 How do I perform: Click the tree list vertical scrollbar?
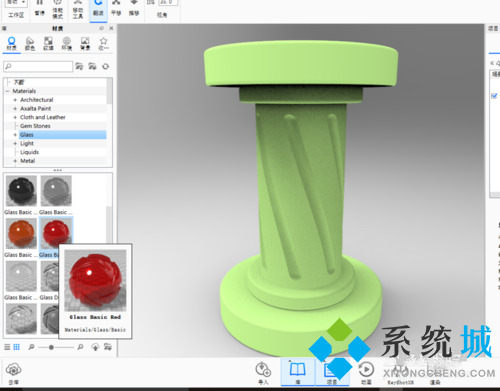pos(110,91)
